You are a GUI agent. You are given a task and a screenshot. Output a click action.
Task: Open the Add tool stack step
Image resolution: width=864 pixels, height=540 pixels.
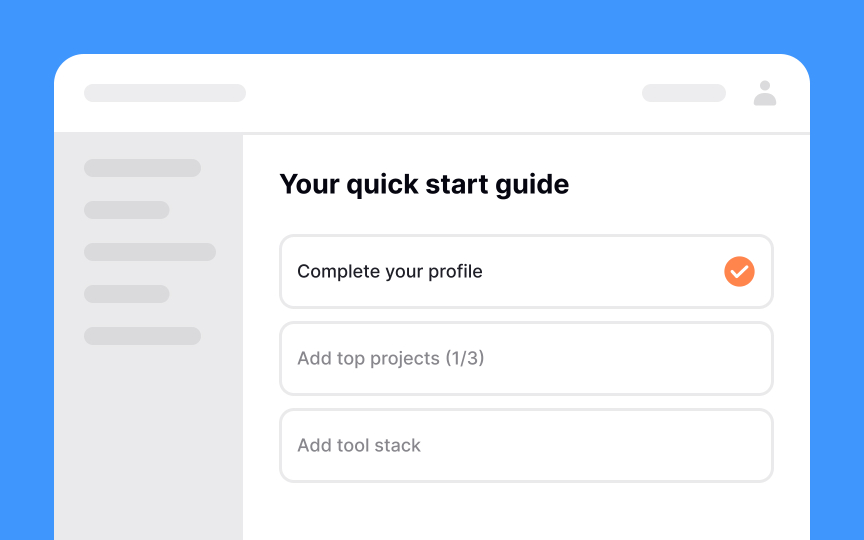526,446
